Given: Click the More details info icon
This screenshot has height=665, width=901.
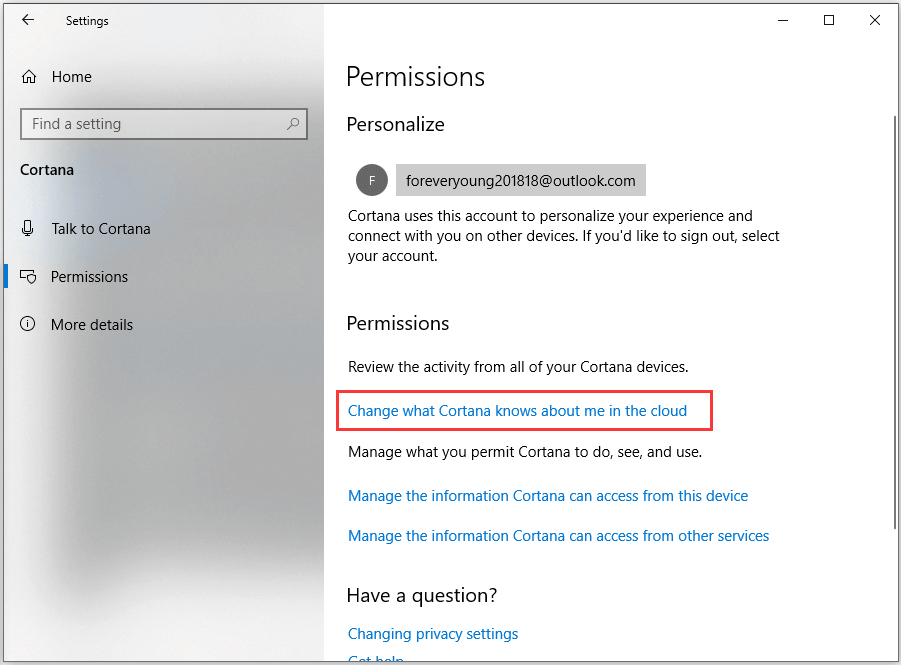Looking at the screenshot, I should click(28, 325).
